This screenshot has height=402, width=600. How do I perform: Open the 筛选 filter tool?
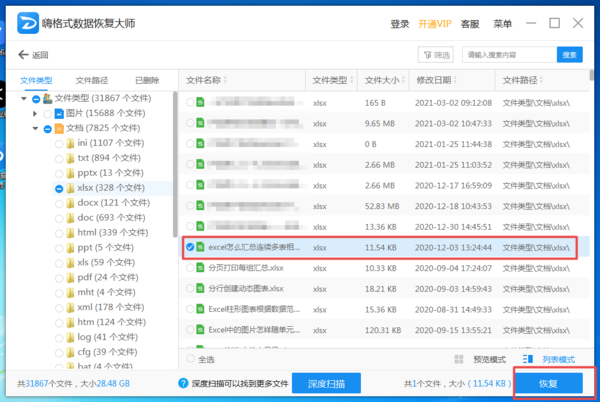pyautogui.click(x=436, y=55)
